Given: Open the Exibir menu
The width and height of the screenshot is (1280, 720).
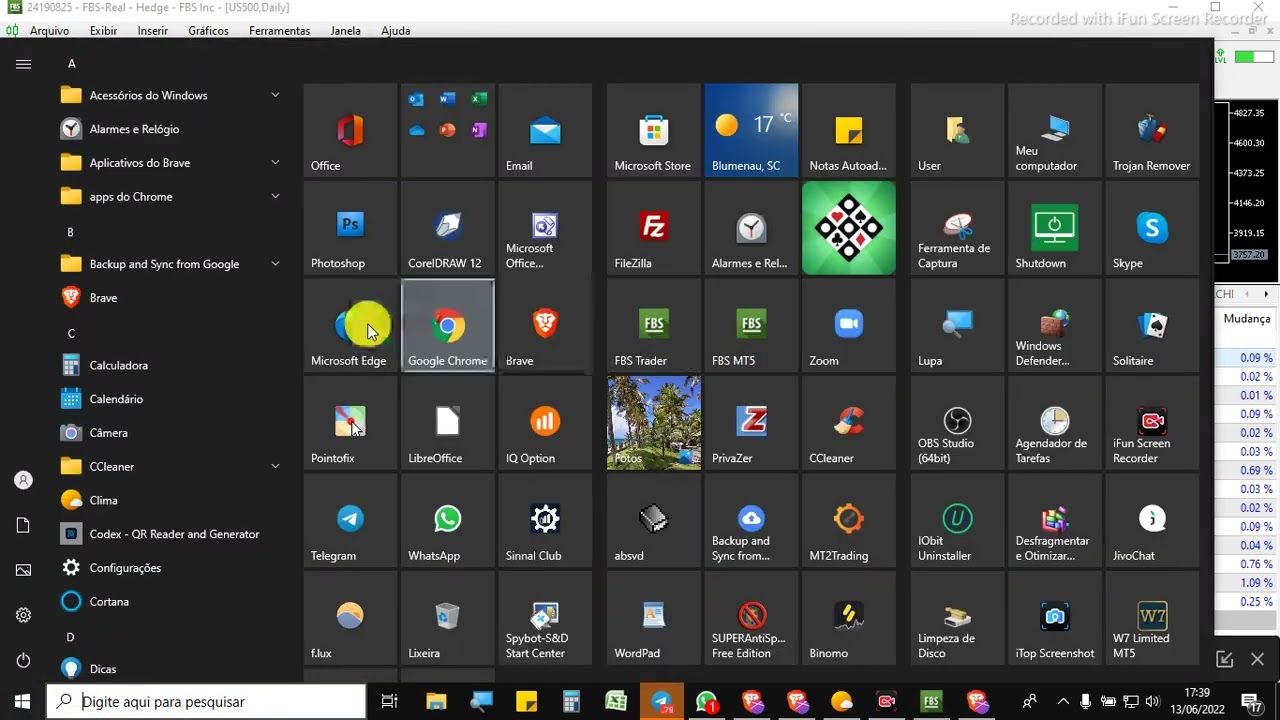Looking at the screenshot, I should pos(103,31).
